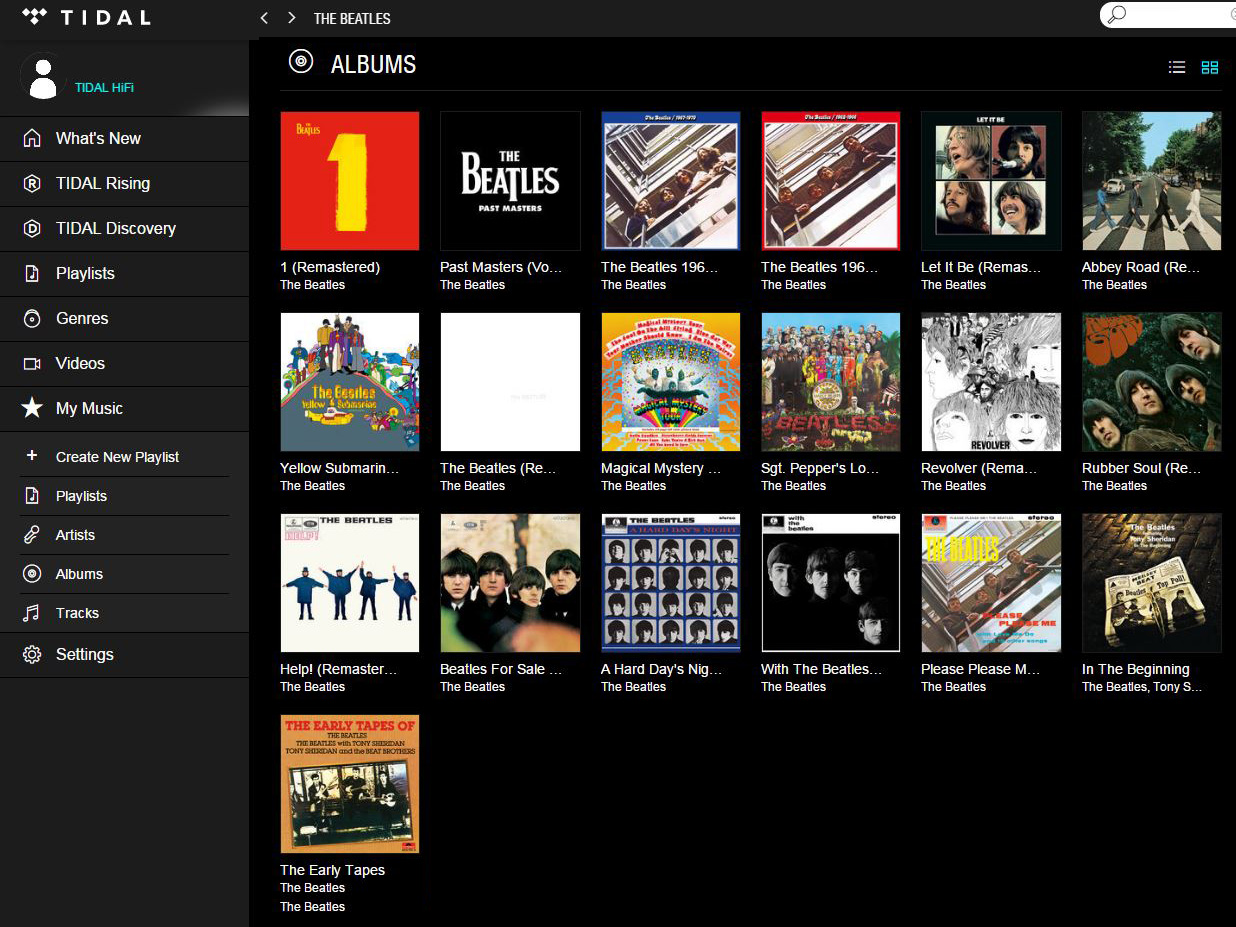Click the Videos camera icon
Viewport: 1236px width, 927px height.
[x=32, y=363]
